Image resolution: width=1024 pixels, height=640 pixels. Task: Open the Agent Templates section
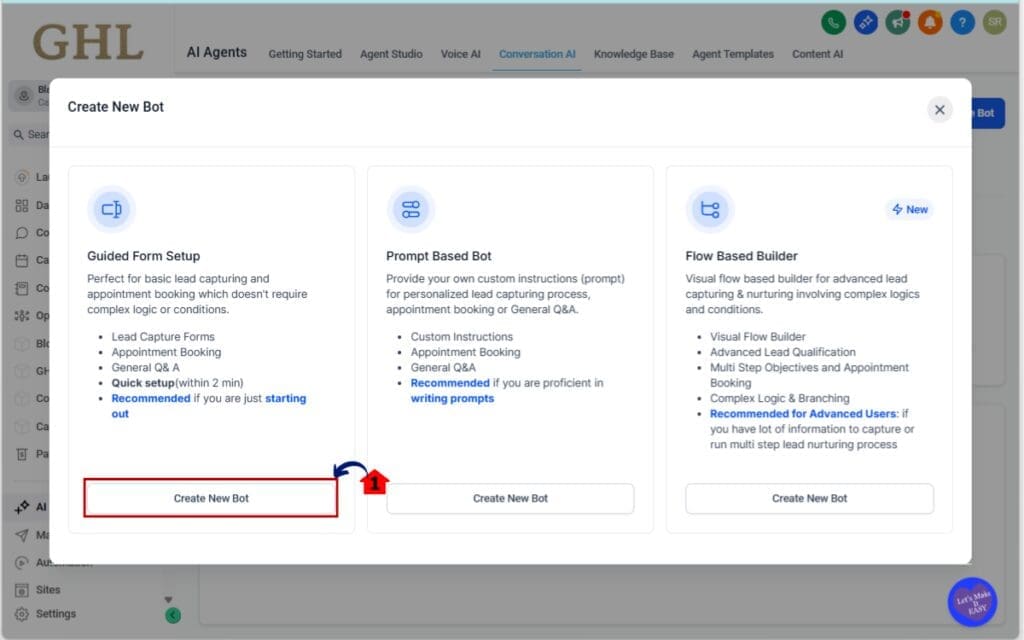(732, 54)
